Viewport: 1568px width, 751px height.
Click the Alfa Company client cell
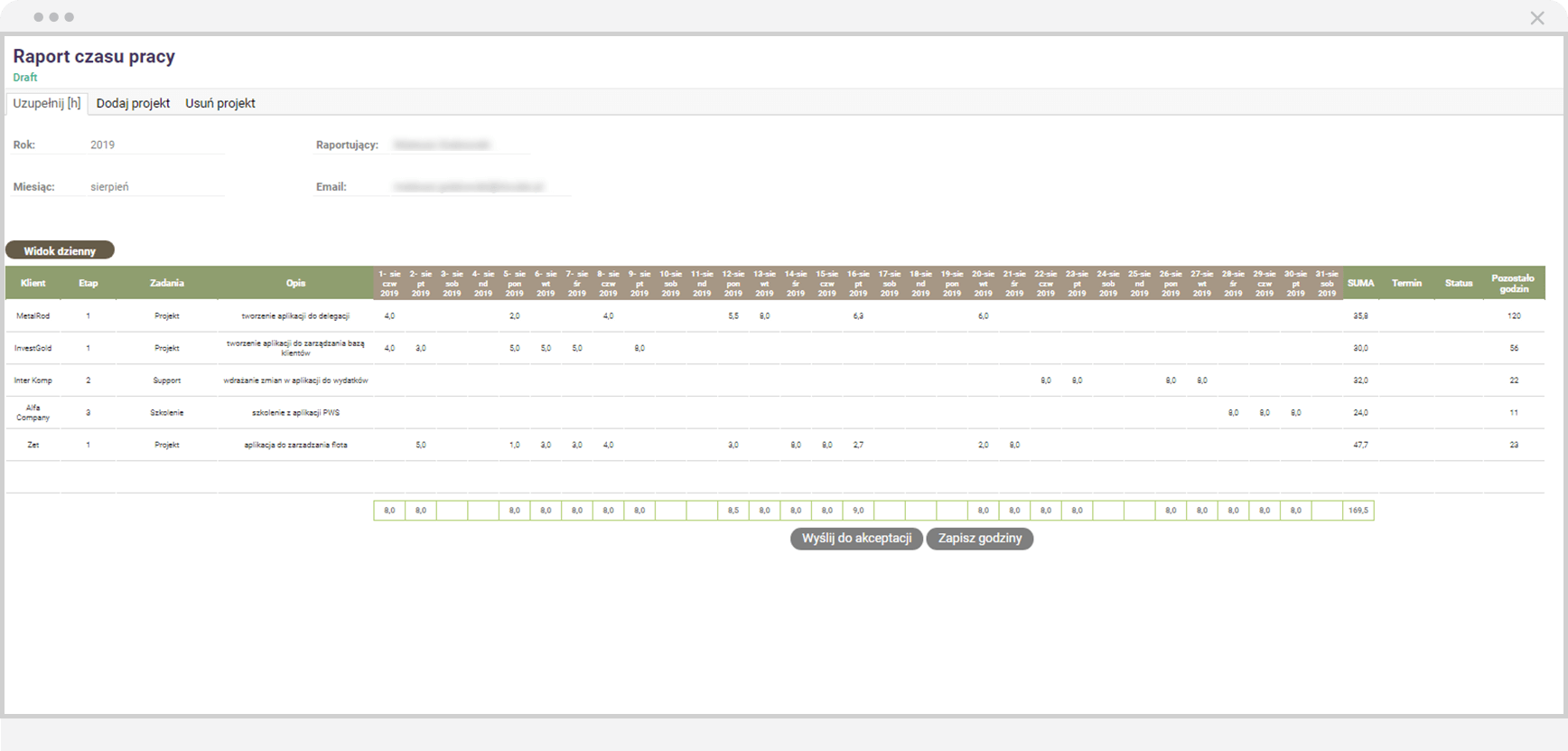(x=33, y=412)
